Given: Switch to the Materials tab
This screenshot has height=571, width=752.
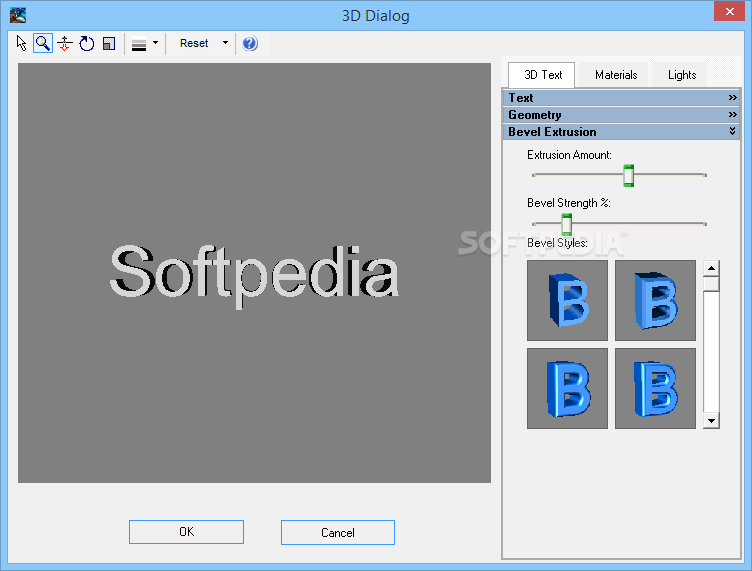Looking at the screenshot, I should (x=615, y=75).
